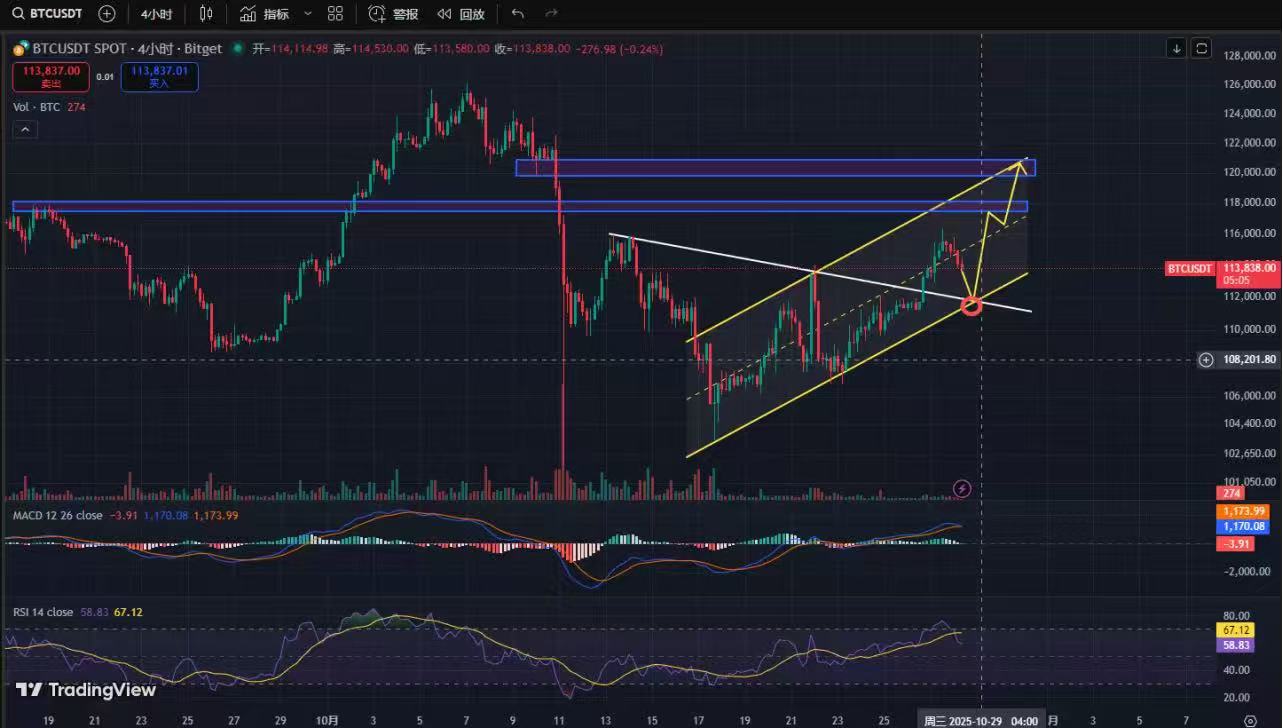
Task: Create a 警报 alert
Action: 393,14
